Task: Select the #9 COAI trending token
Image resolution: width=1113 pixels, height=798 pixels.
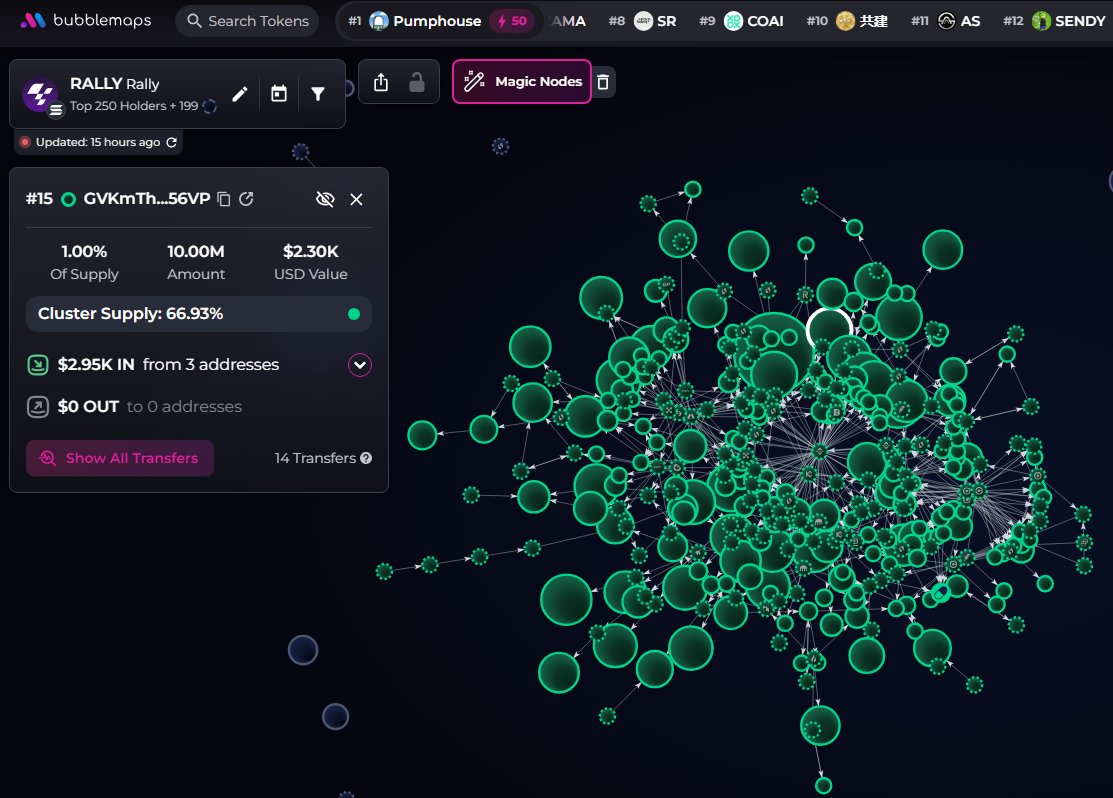Action: point(755,21)
